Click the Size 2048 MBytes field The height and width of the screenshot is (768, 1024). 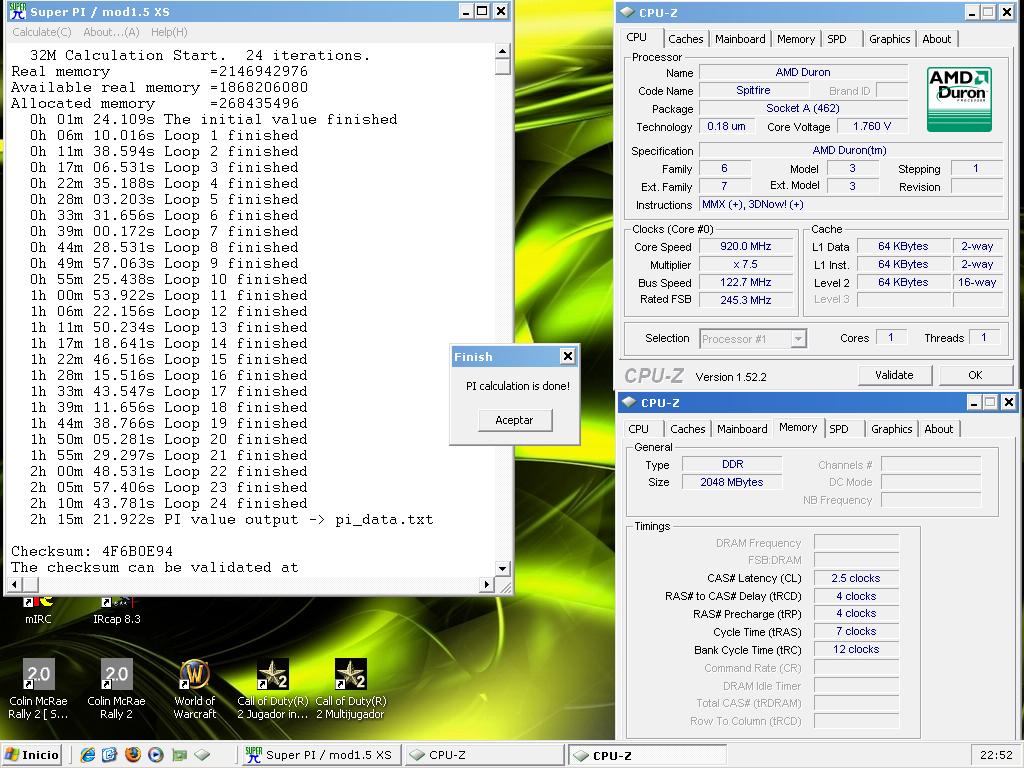pos(731,482)
